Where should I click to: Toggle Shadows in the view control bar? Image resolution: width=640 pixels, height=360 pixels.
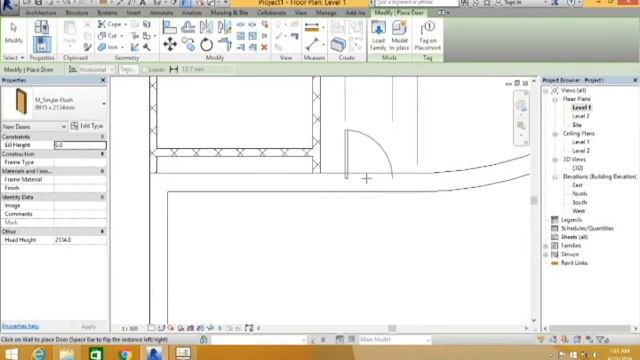click(x=181, y=328)
